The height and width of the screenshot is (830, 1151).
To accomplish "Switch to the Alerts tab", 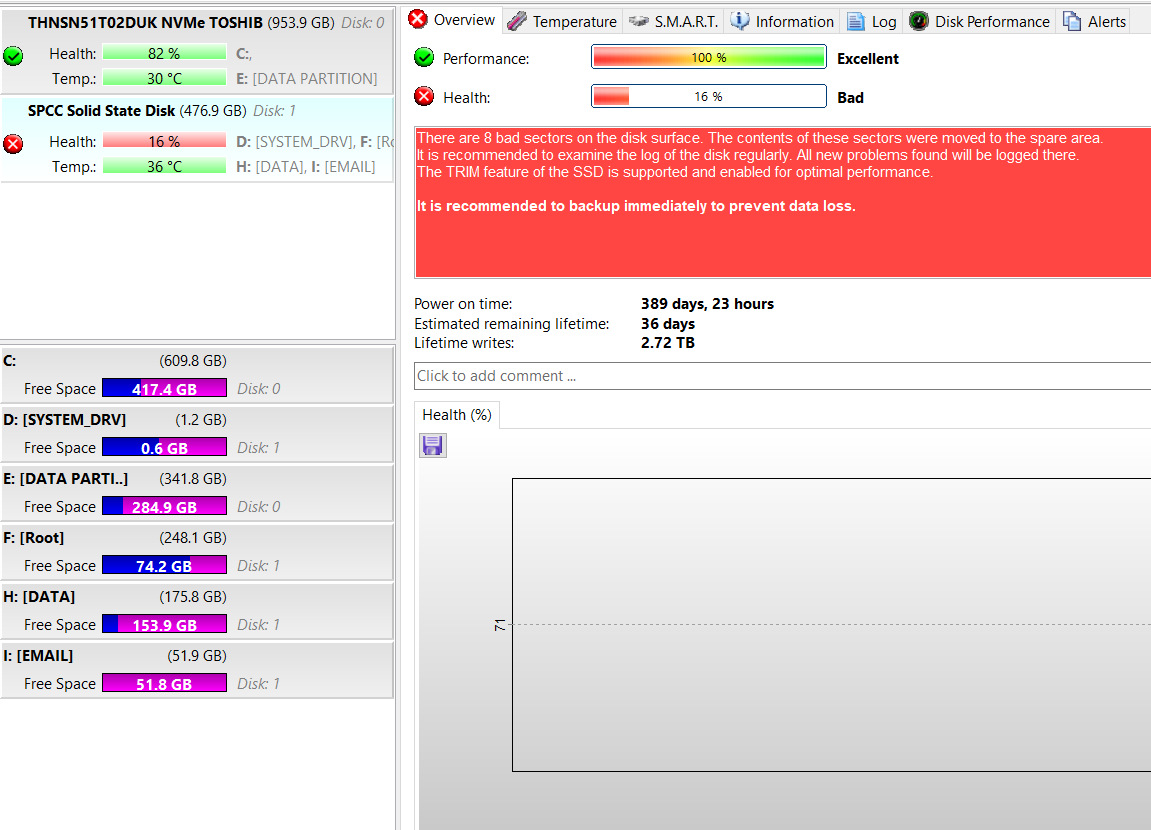I will coord(1094,21).
